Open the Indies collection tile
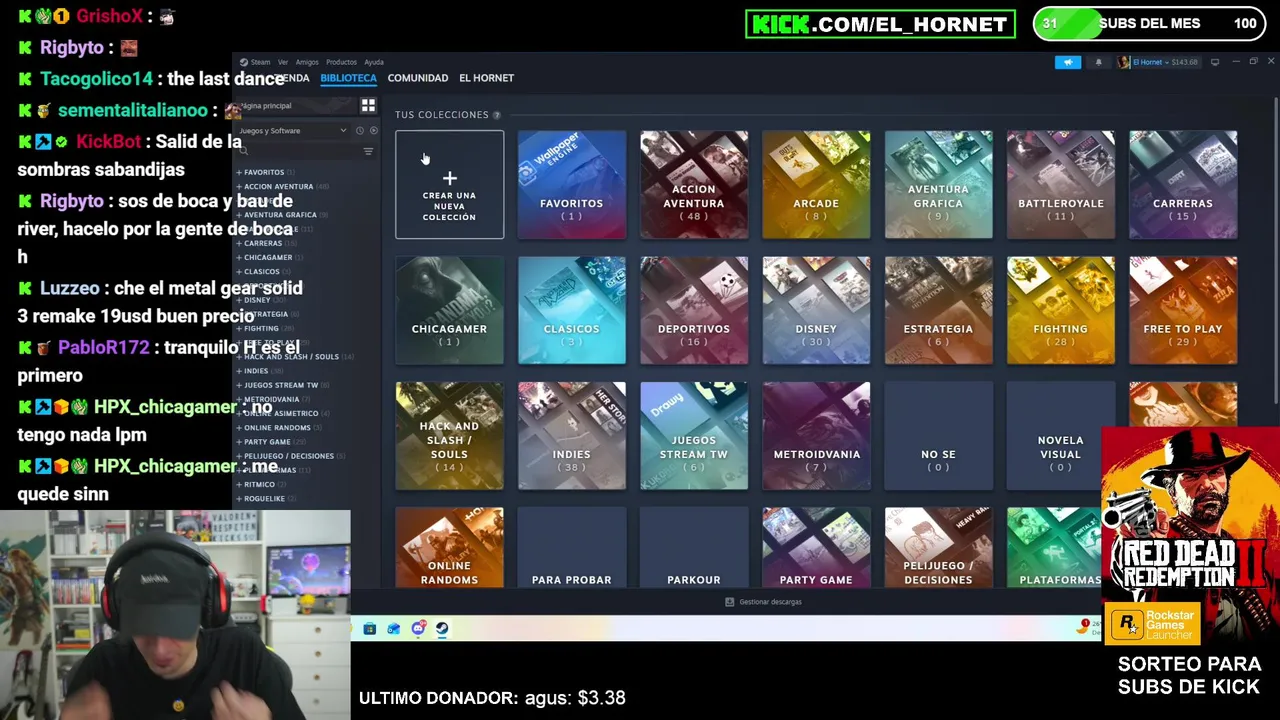1280x720 pixels. [572, 436]
